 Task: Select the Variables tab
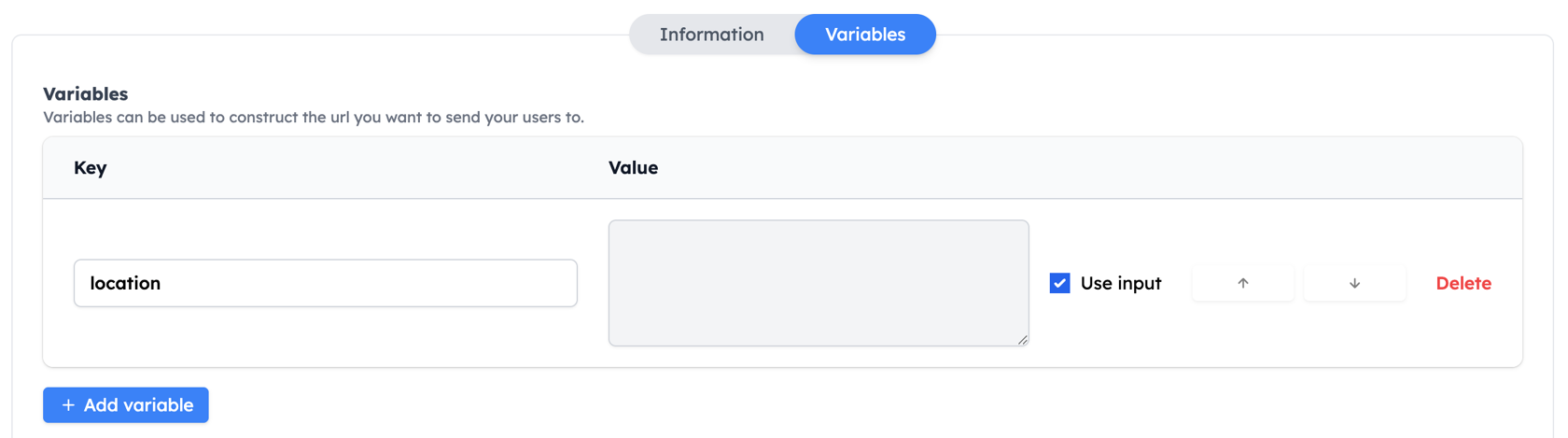(x=865, y=35)
